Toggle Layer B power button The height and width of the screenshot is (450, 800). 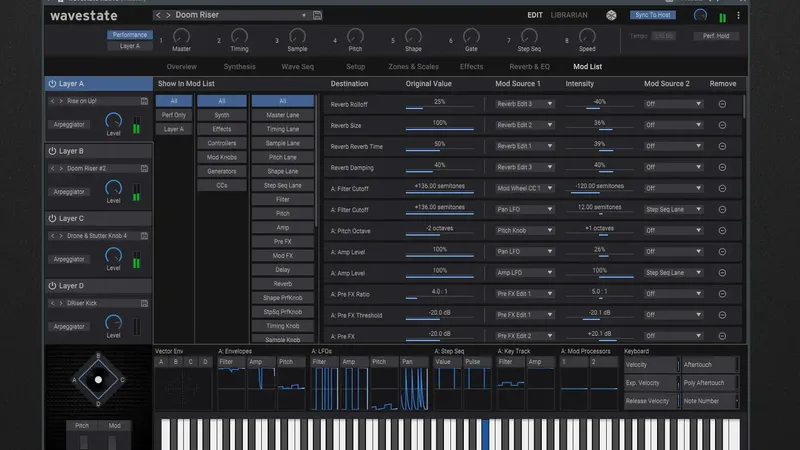(52, 151)
